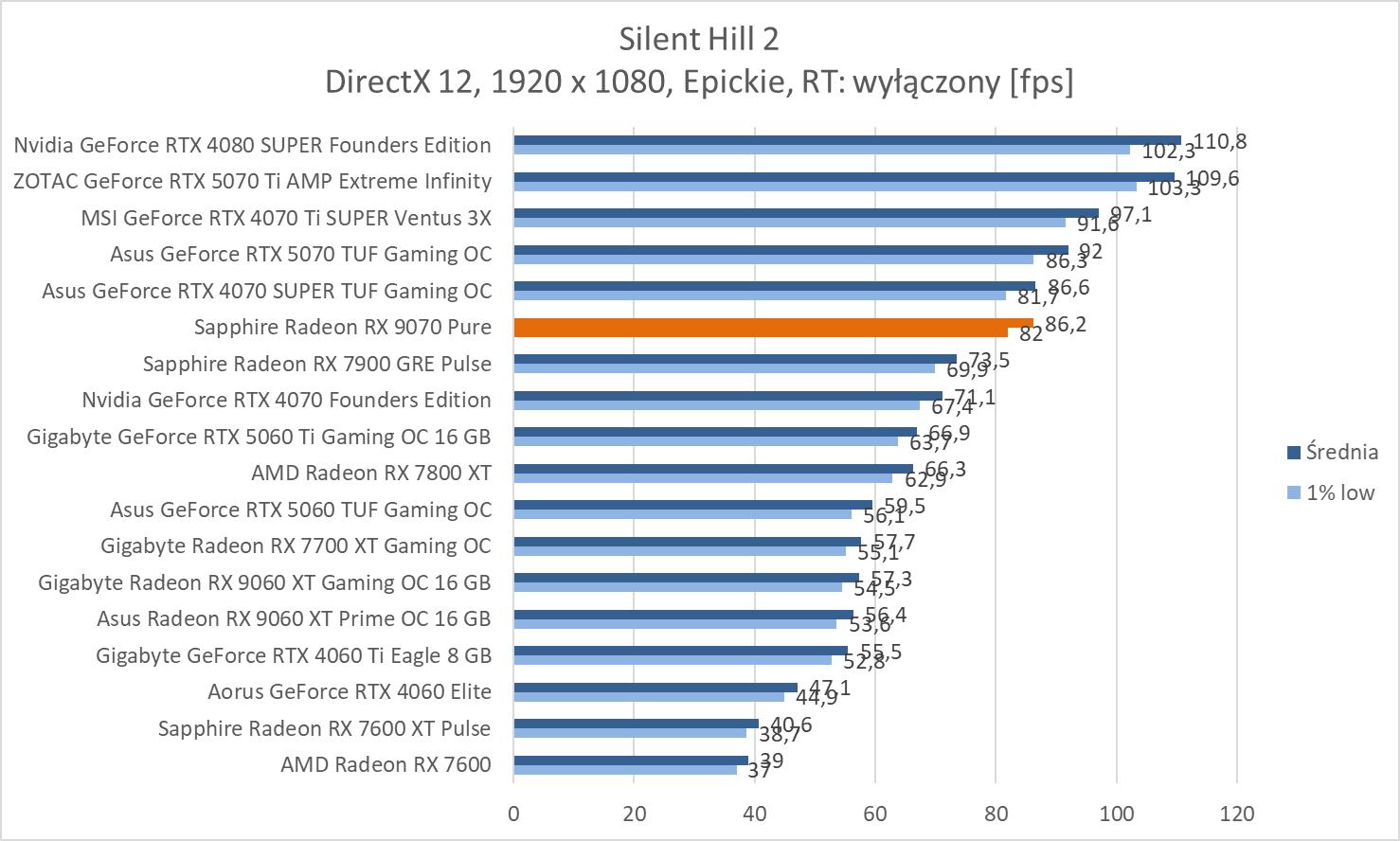Click the 0 value on horizontal axis
The height and width of the screenshot is (841, 1400).
(513, 814)
